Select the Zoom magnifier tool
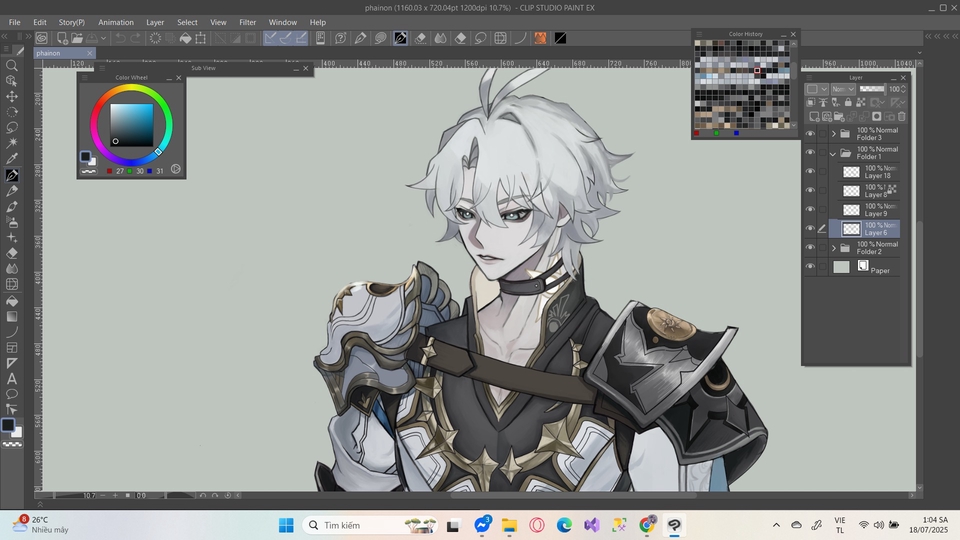Viewport: 960px width, 540px height. pyautogui.click(x=11, y=65)
